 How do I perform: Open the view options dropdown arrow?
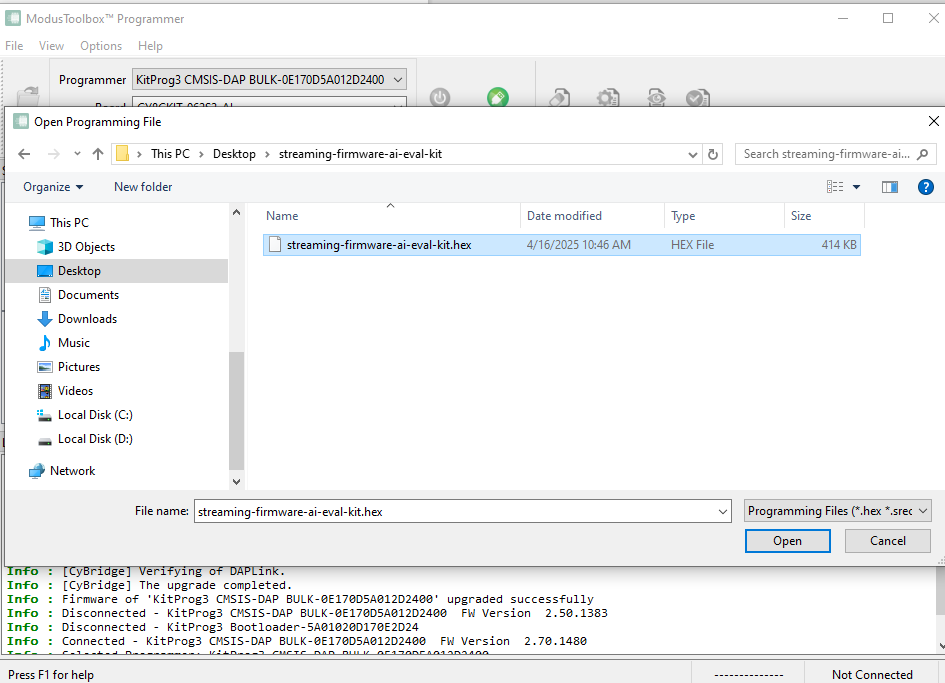point(856,187)
